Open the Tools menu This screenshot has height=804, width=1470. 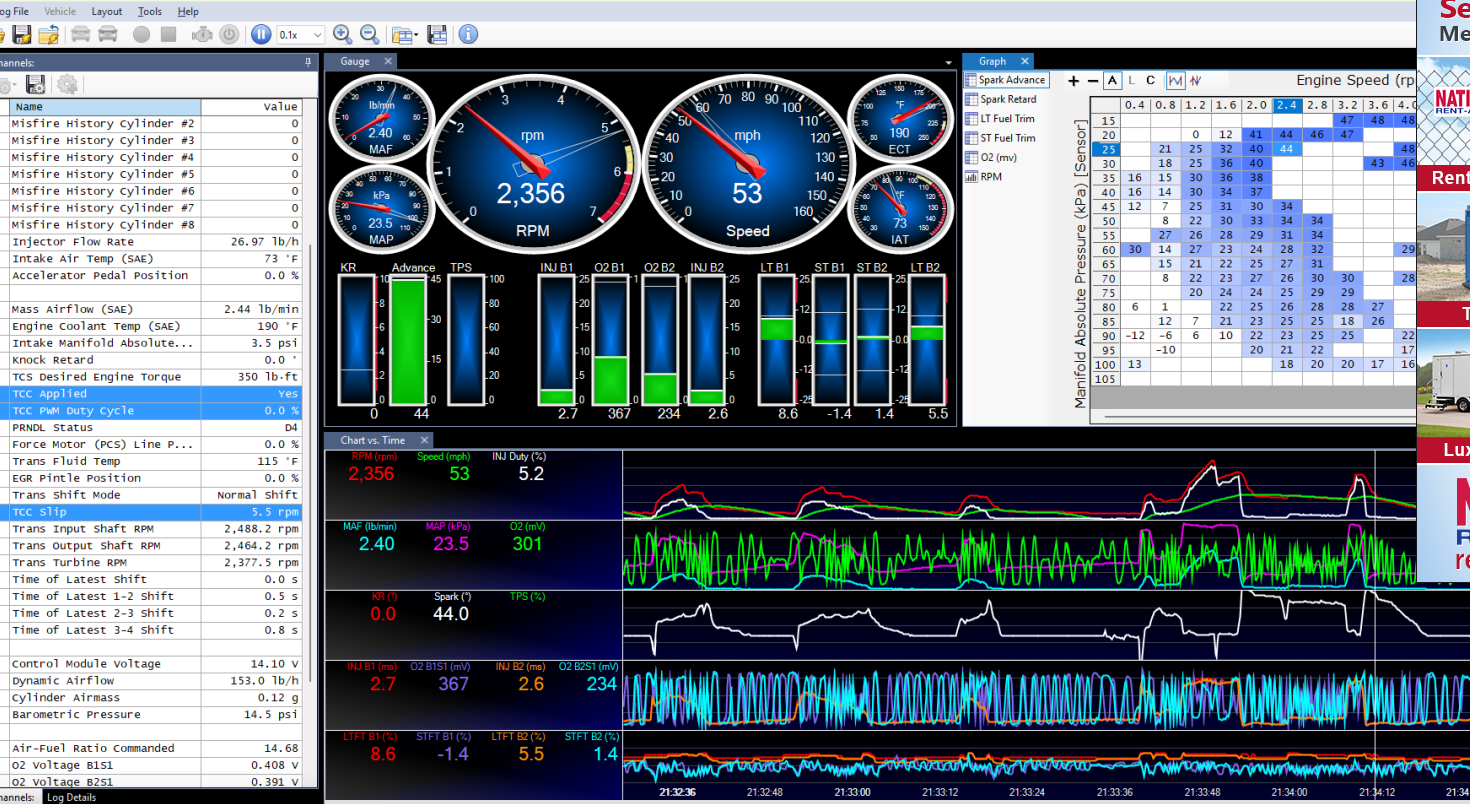click(x=150, y=11)
